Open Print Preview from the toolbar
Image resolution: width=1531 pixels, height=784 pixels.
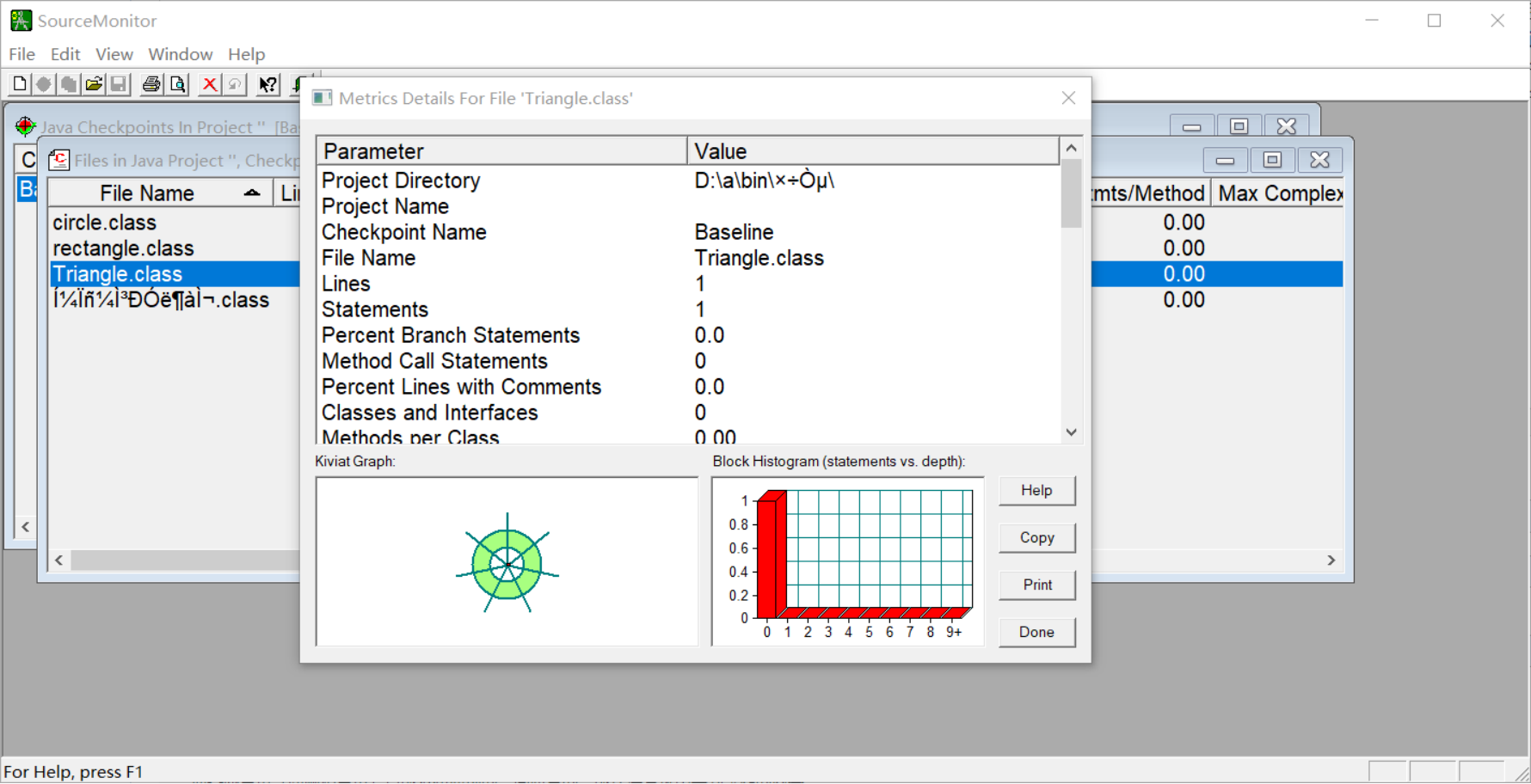(177, 84)
